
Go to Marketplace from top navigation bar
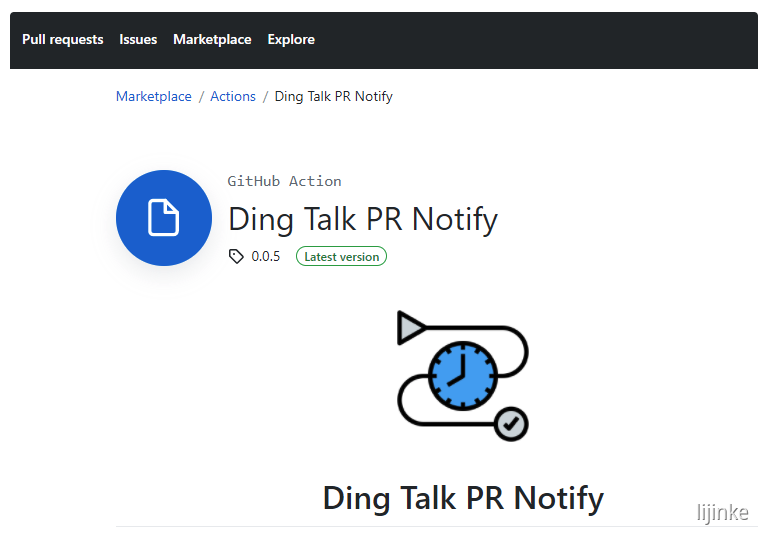pos(212,39)
